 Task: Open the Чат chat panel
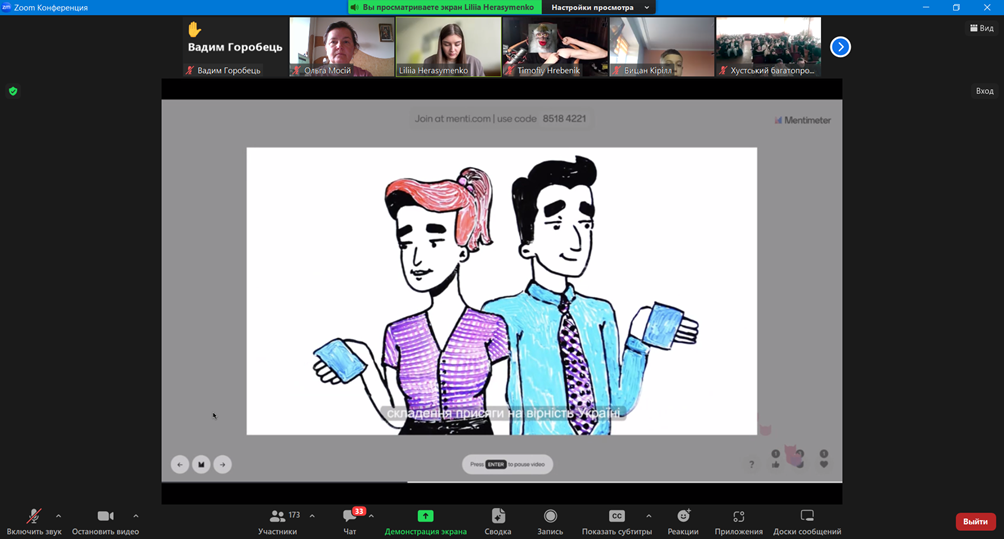point(350,521)
